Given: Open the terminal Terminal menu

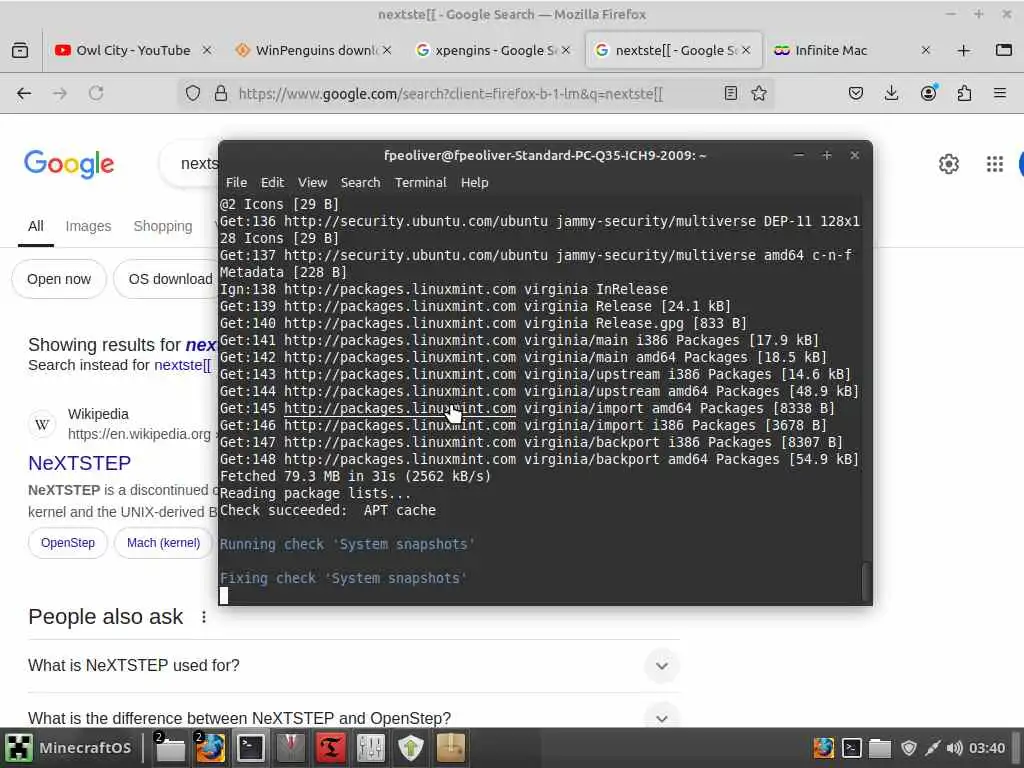Looking at the screenshot, I should pos(421,183).
